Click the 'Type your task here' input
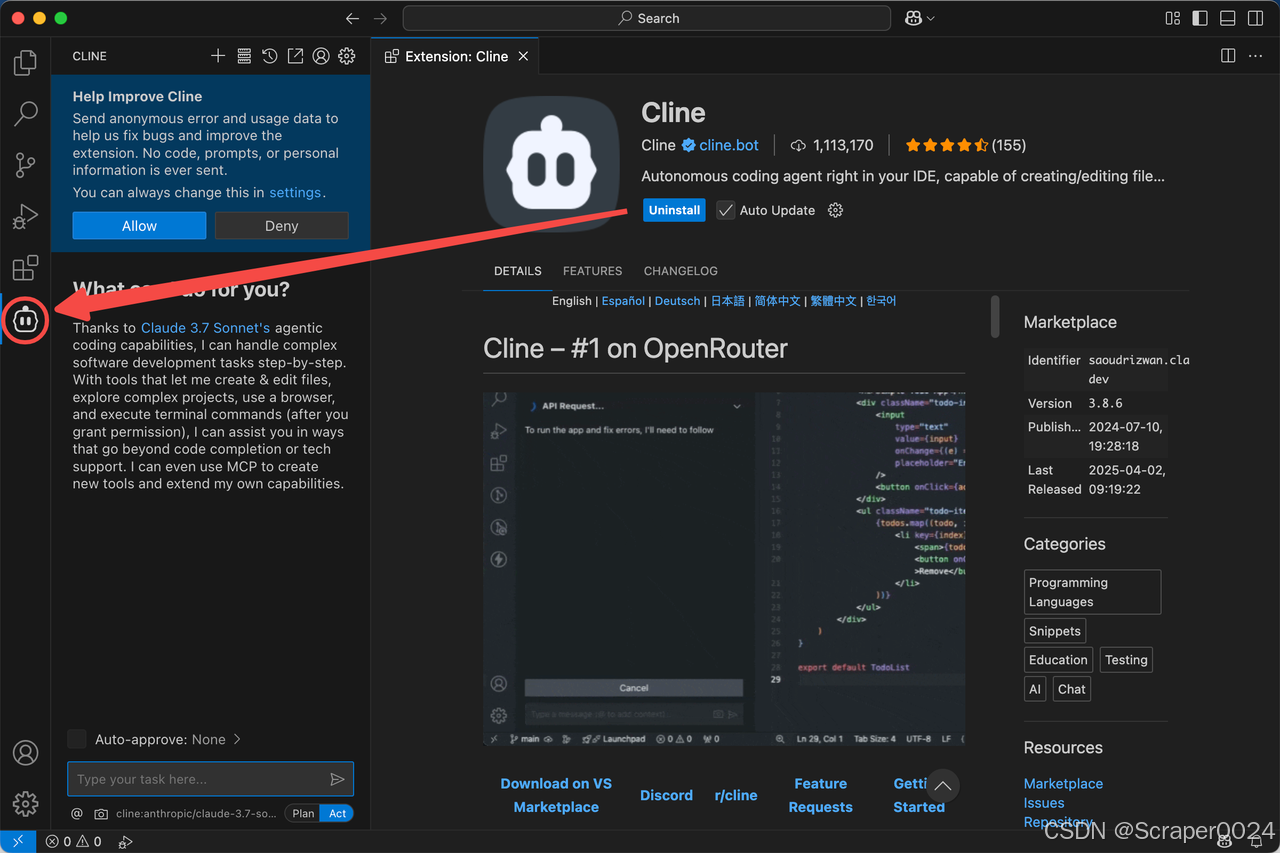This screenshot has width=1280, height=853. [x=200, y=779]
